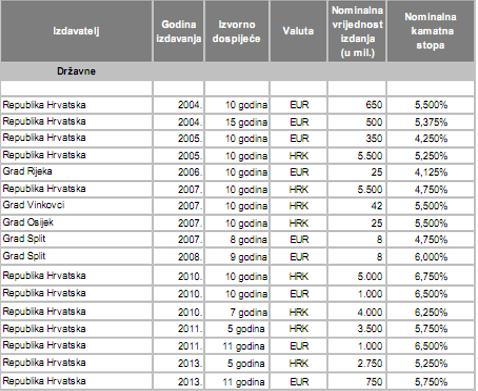Select 5,500% in the Grad Vinkovci row

point(431,206)
